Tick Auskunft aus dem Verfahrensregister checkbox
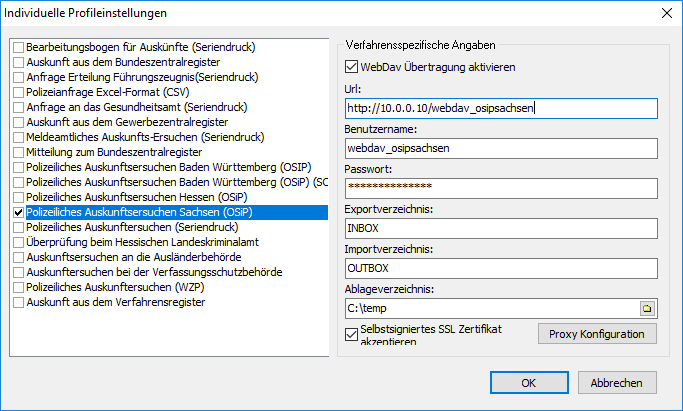 coord(18,302)
